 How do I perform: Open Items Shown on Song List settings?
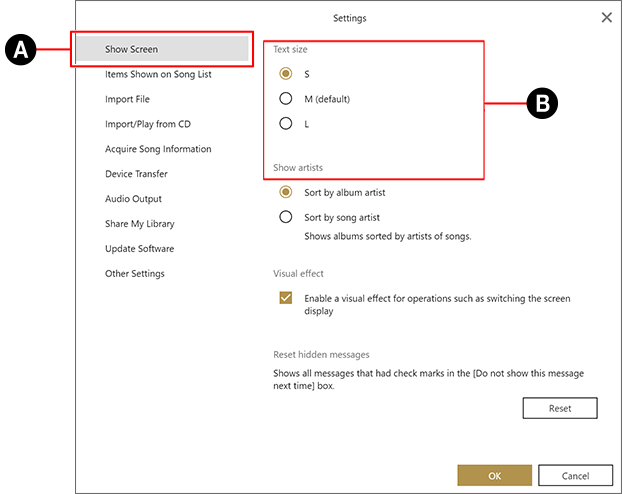(x=158, y=74)
